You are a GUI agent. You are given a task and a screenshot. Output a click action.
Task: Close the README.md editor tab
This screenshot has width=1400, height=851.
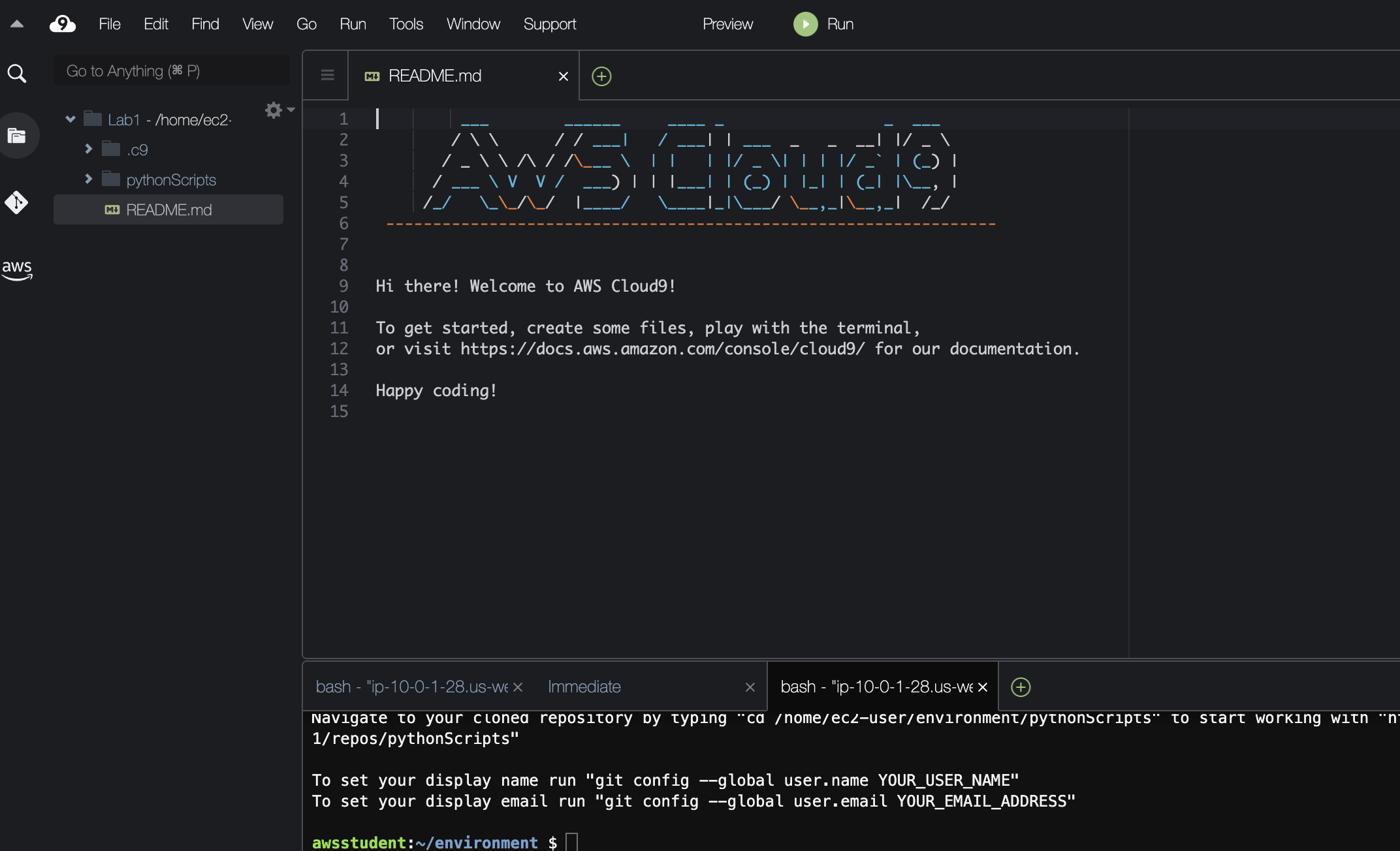pyautogui.click(x=564, y=76)
